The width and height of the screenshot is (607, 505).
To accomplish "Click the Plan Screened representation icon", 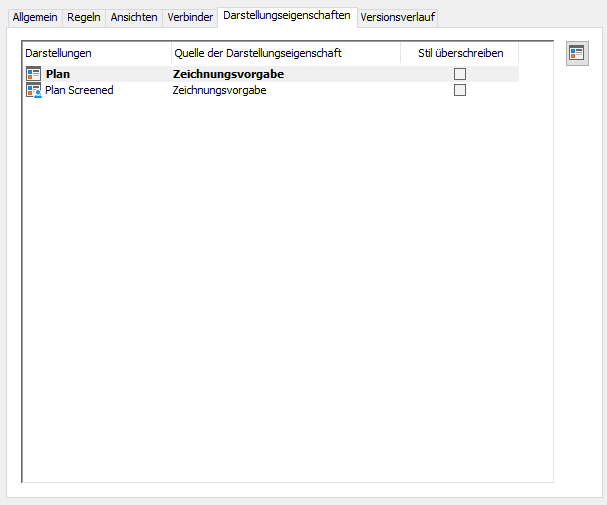I will (34, 90).
